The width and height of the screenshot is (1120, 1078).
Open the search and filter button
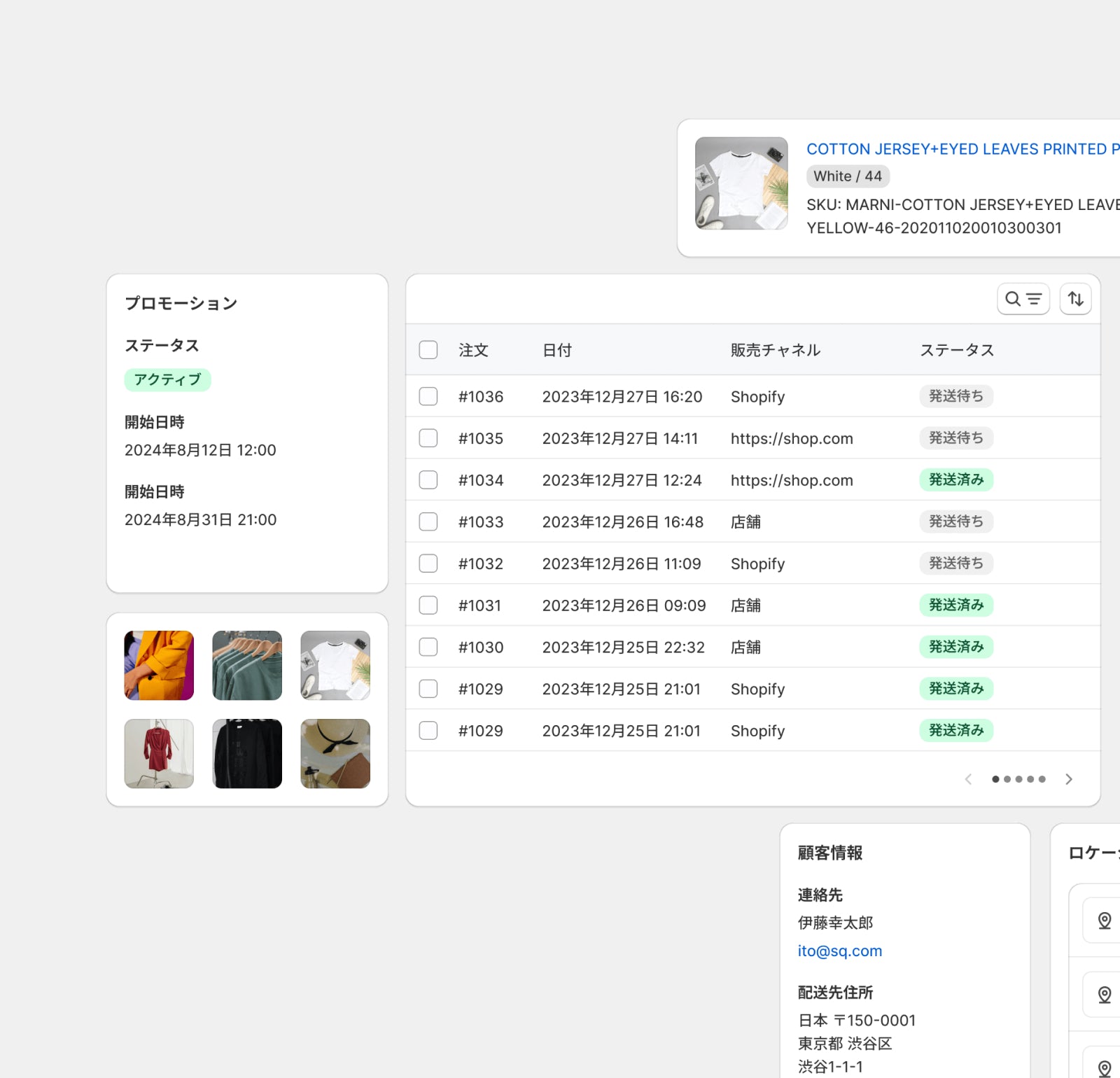pos(1023,300)
